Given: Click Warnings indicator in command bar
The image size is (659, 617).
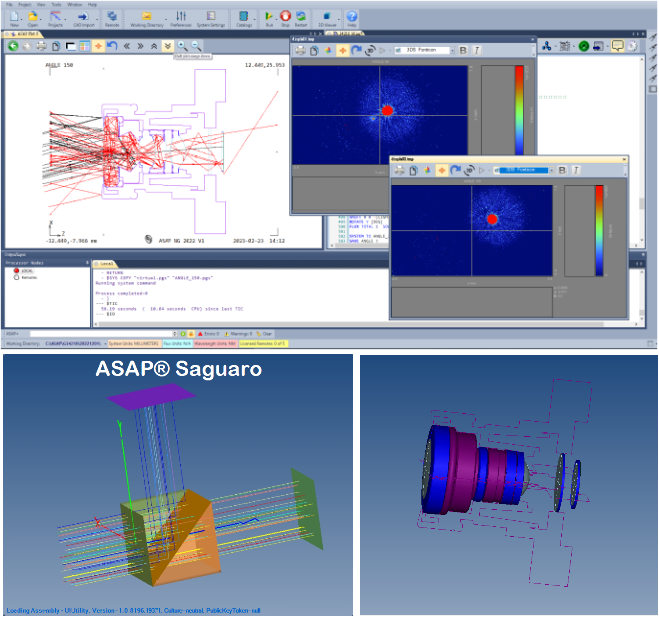Looking at the screenshot, I should (x=238, y=334).
